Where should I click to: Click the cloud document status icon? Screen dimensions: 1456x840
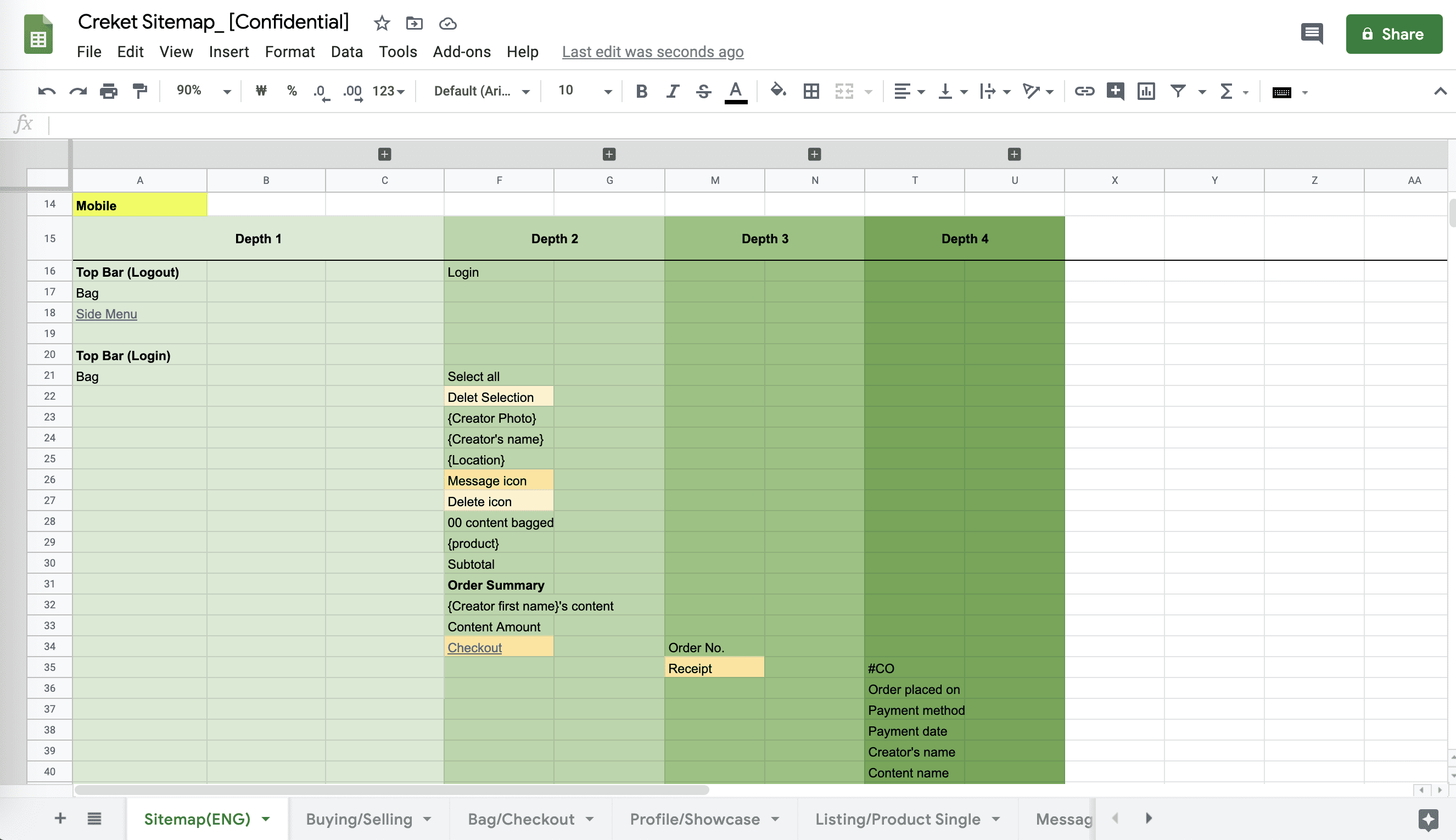(x=447, y=24)
